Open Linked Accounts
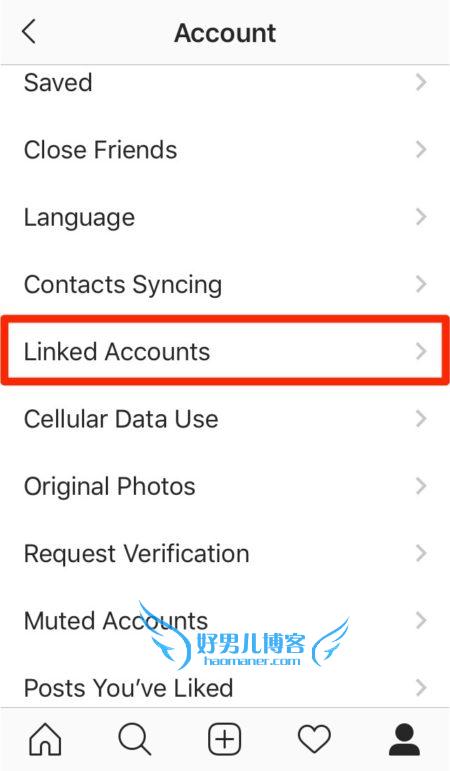Viewport: 450px width, 771px height. (225, 351)
